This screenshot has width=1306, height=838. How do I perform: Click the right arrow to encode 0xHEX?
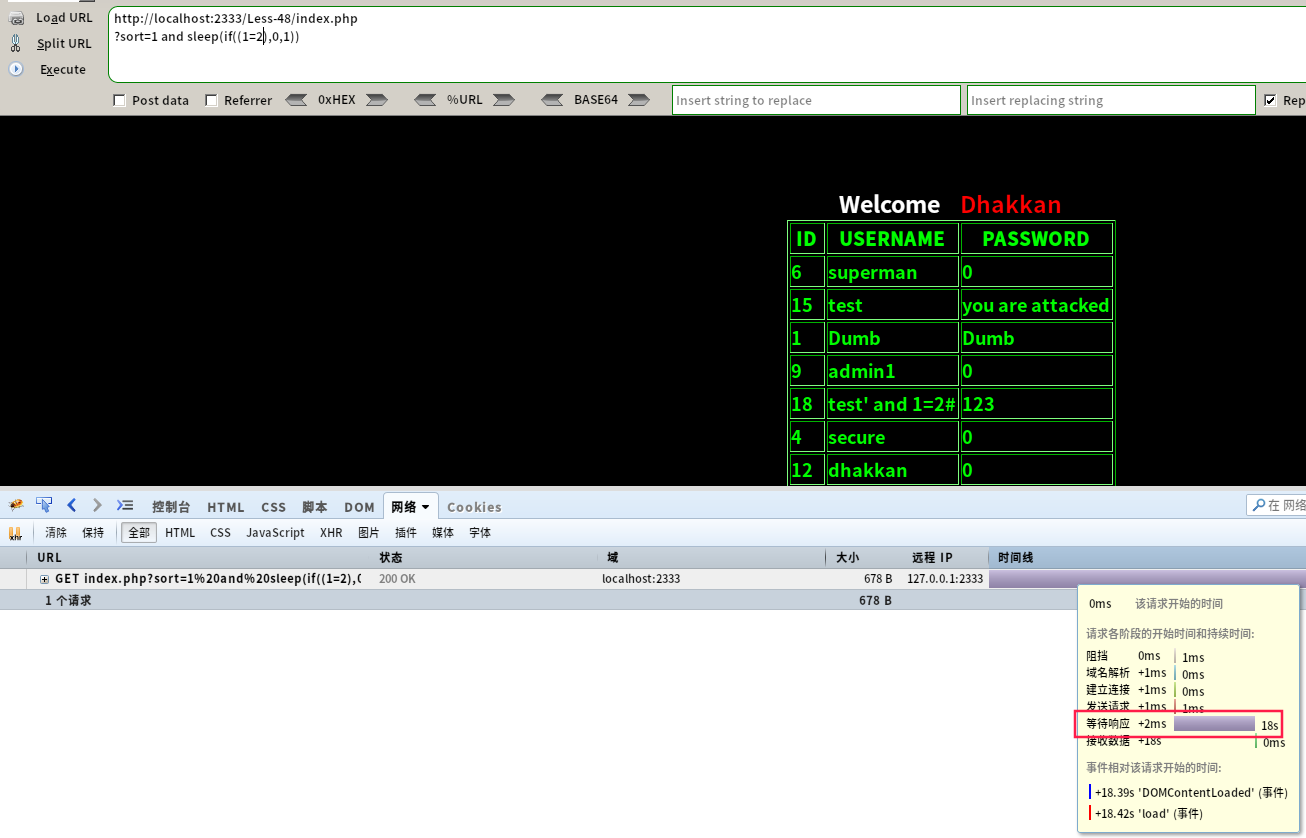point(376,100)
